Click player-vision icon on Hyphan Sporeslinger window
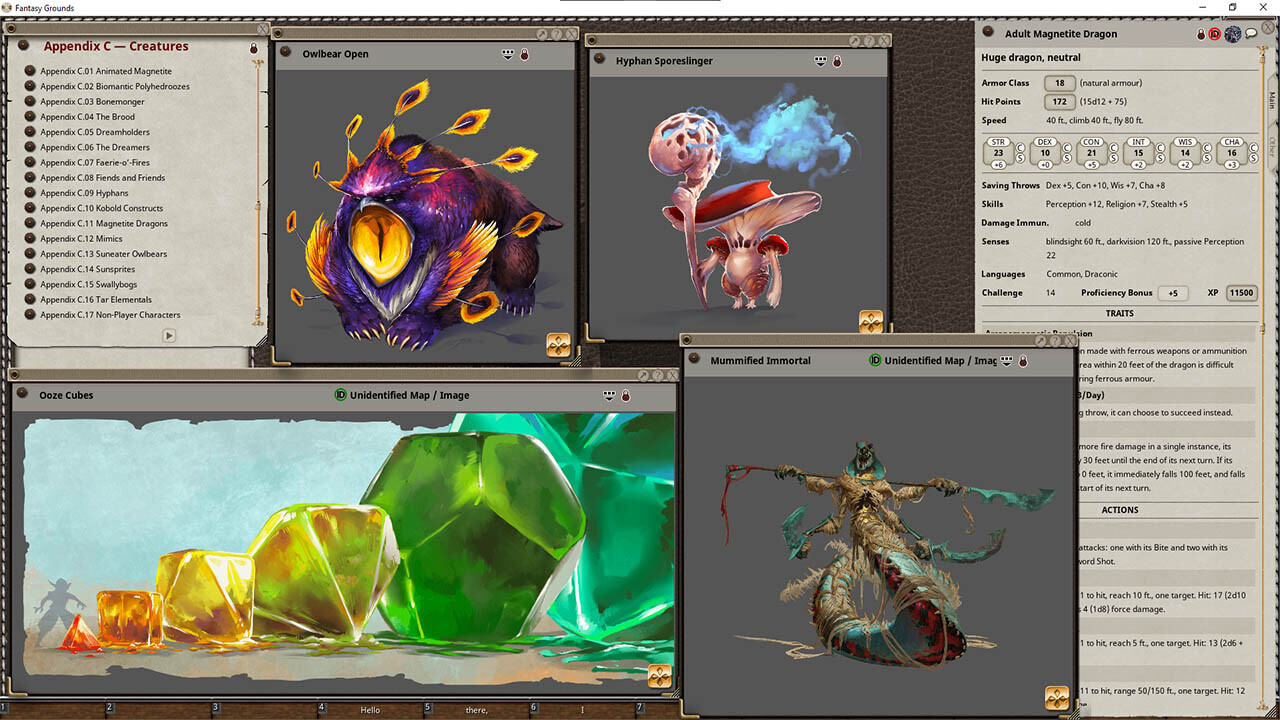1280x720 pixels. point(820,60)
